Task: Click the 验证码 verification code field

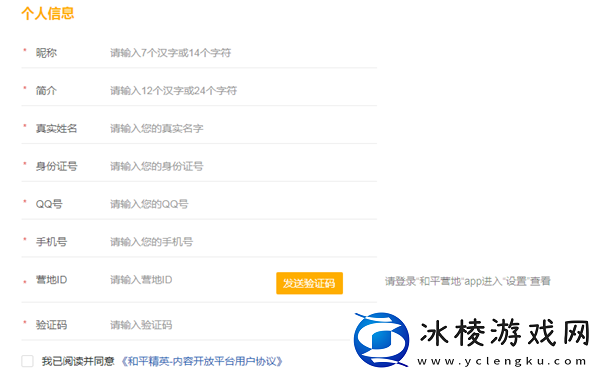Action: click(230, 325)
